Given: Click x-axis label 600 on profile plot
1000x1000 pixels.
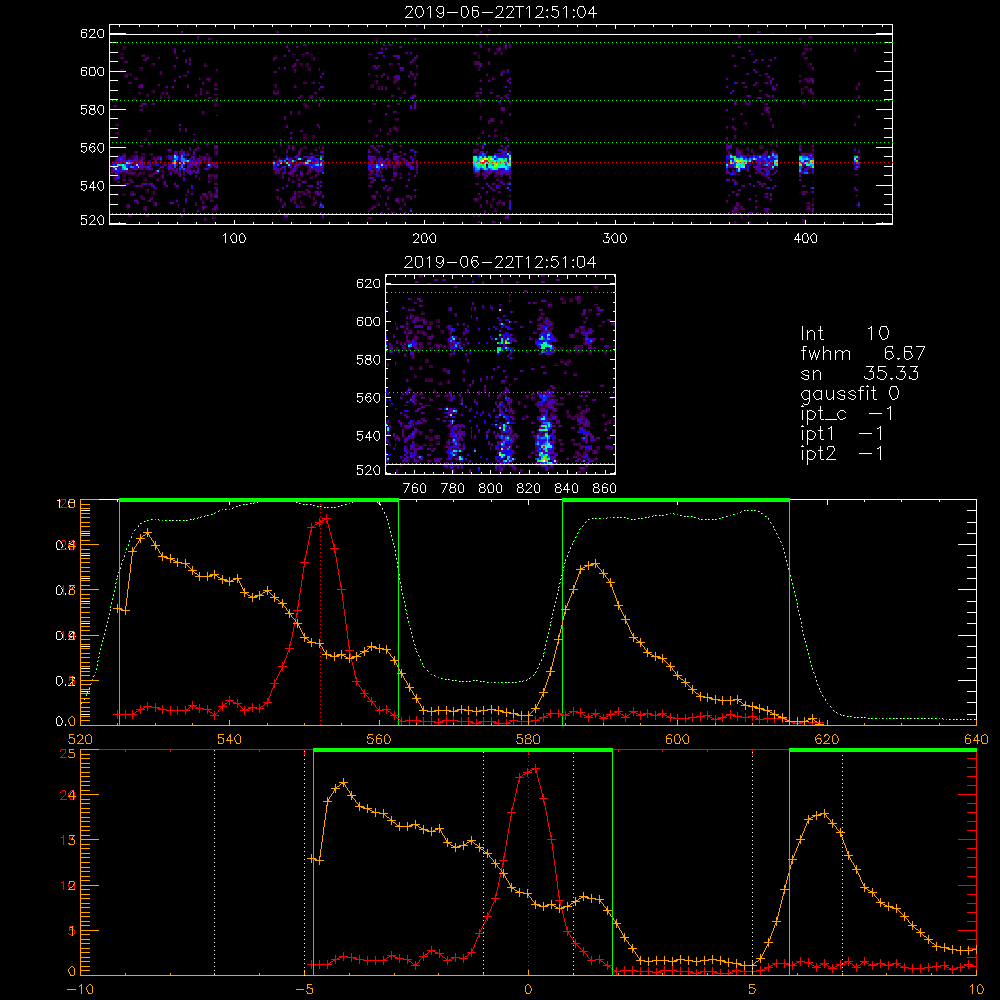Looking at the screenshot, I should [x=677, y=740].
